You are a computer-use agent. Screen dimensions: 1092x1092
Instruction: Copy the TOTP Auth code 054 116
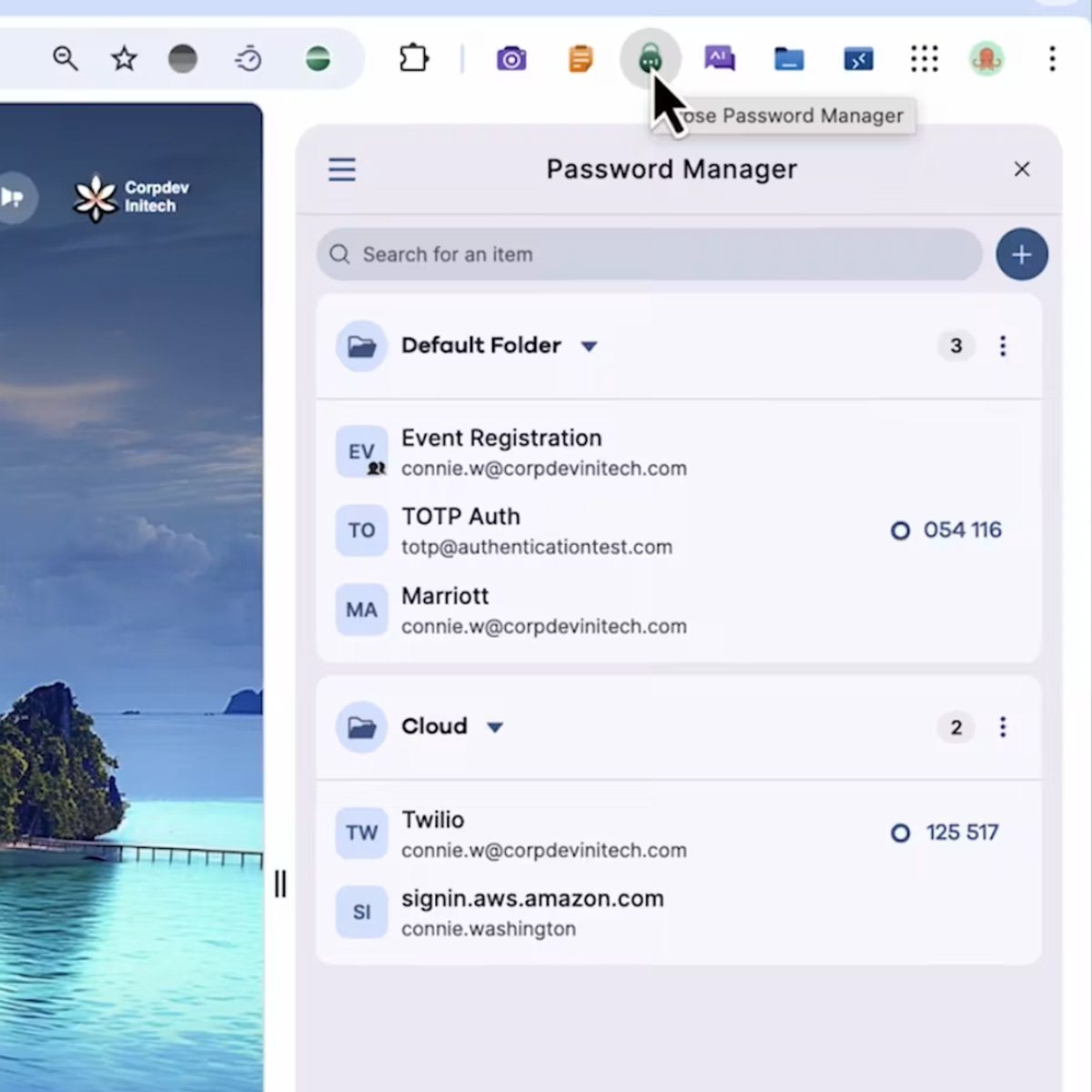click(962, 531)
